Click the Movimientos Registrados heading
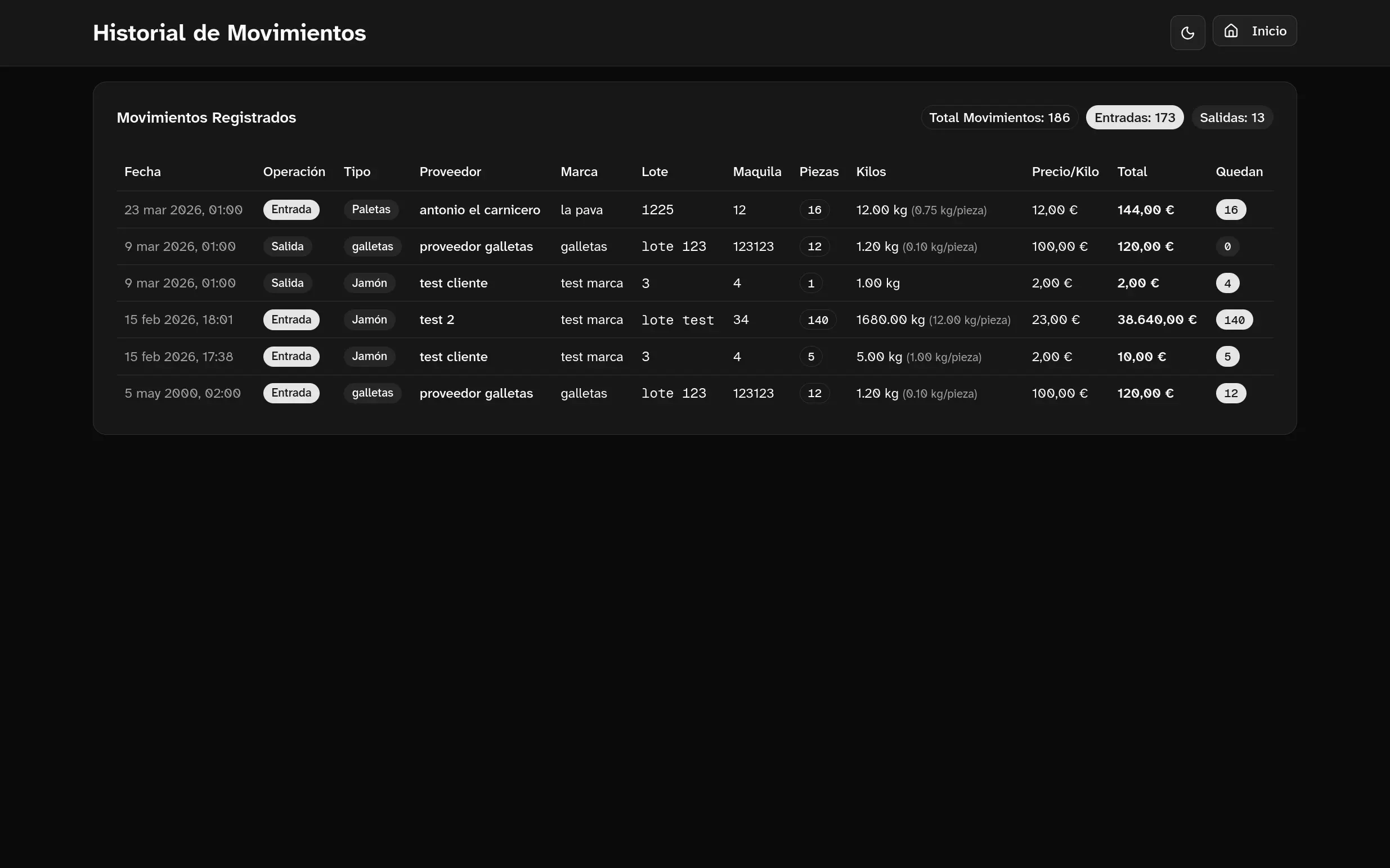1390x868 pixels. (206, 118)
